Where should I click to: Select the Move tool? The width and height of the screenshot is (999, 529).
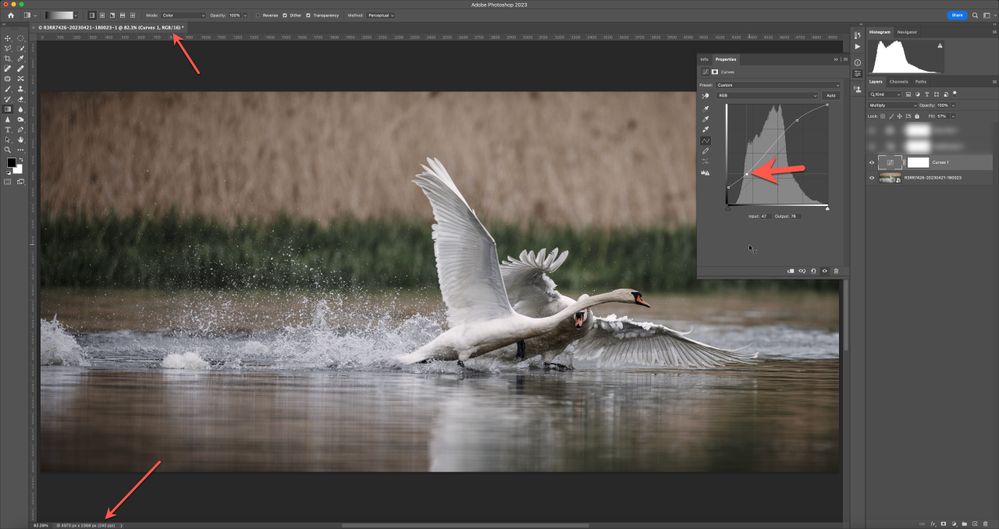coord(8,38)
